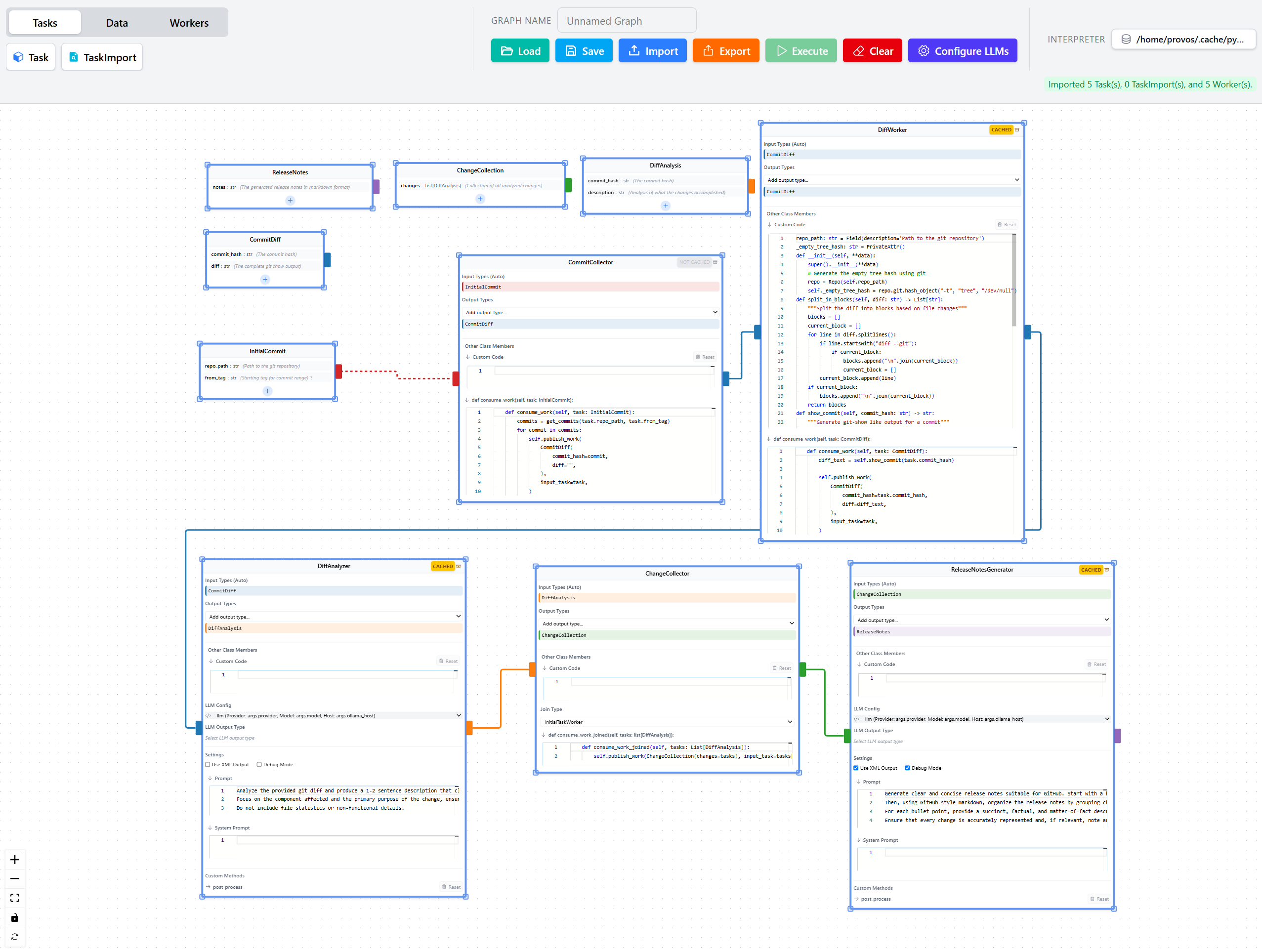Add a new TaskImport node

[102, 57]
